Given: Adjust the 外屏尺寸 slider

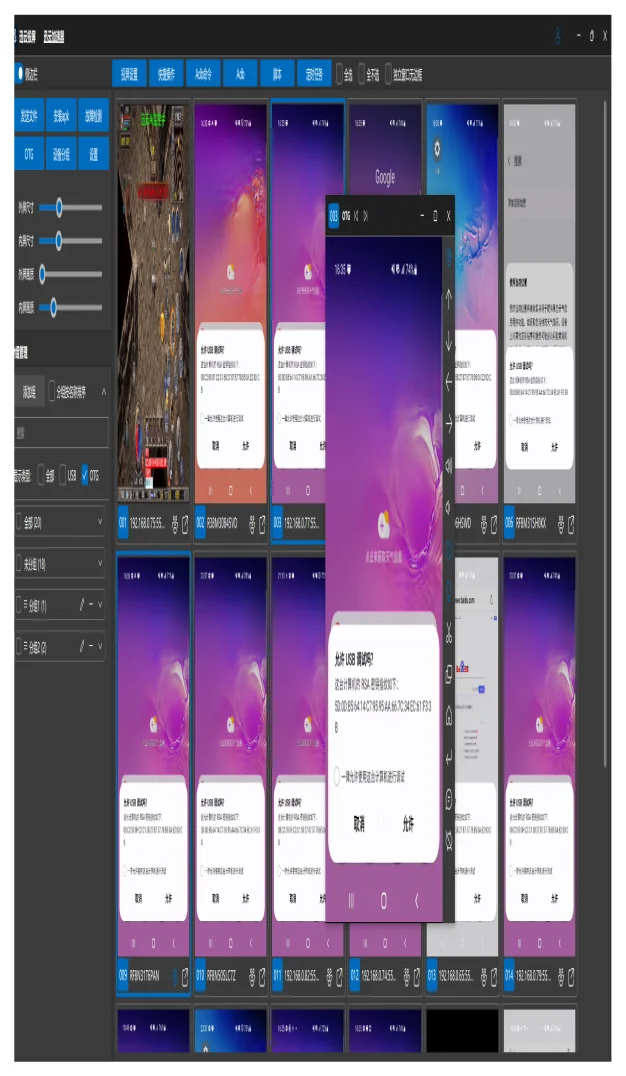Looking at the screenshot, I should pyautogui.click(x=70, y=207).
